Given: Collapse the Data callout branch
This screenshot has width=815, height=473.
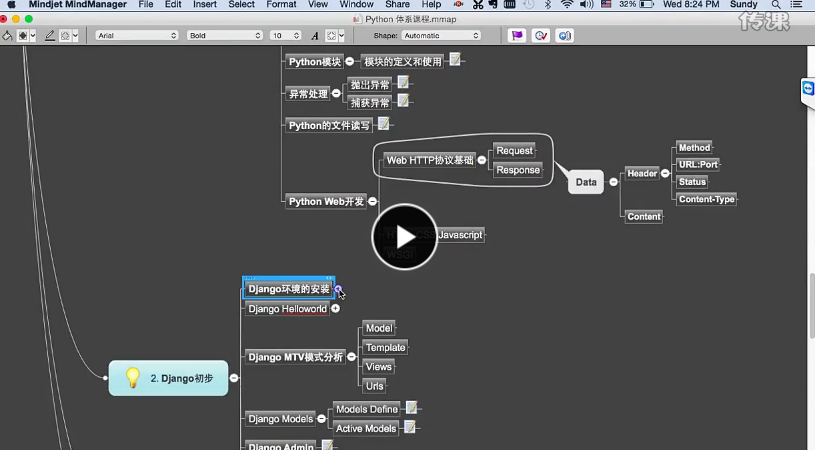Looking at the screenshot, I should (613, 182).
